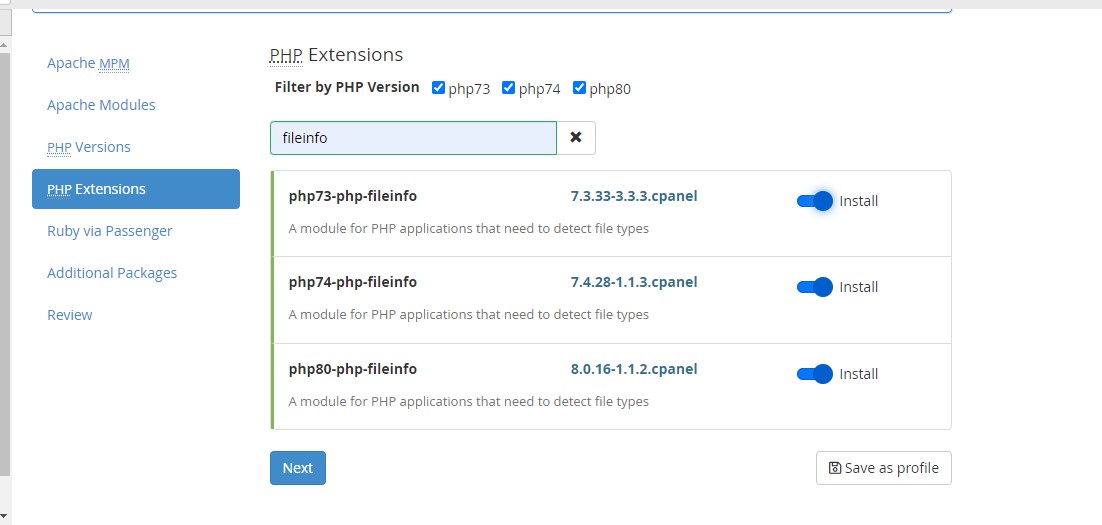Toggle install switch for php80-php-fileinfo

coord(815,374)
